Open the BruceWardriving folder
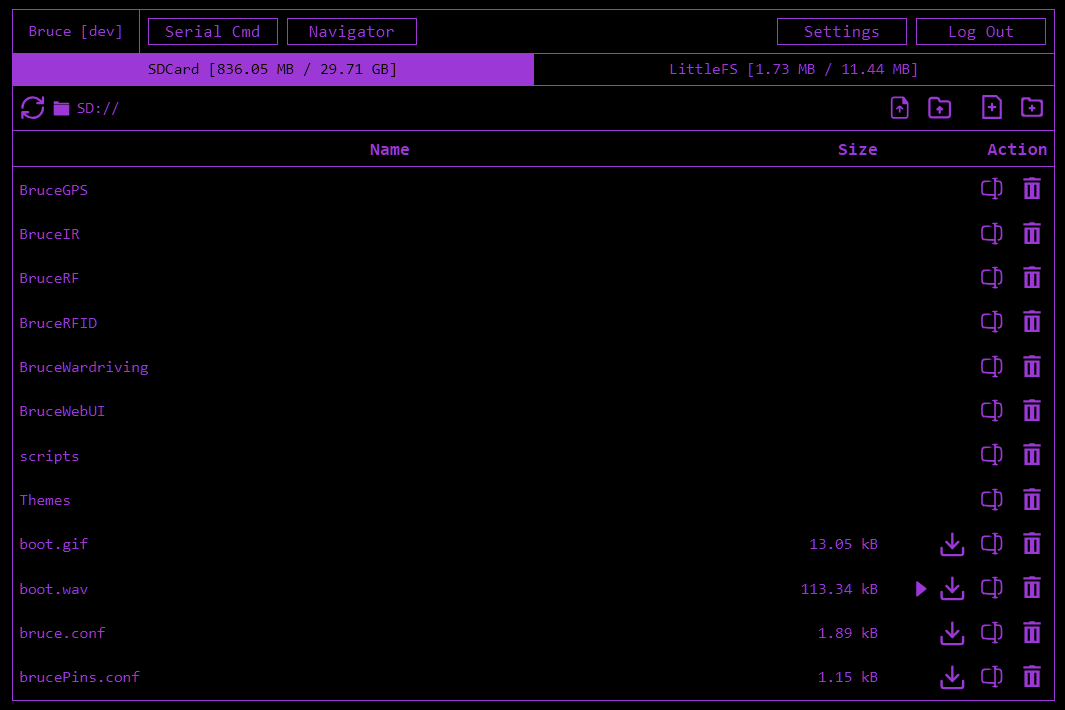The width and height of the screenshot is (1065, 710). pyautogui.click(x=84, y=367)
